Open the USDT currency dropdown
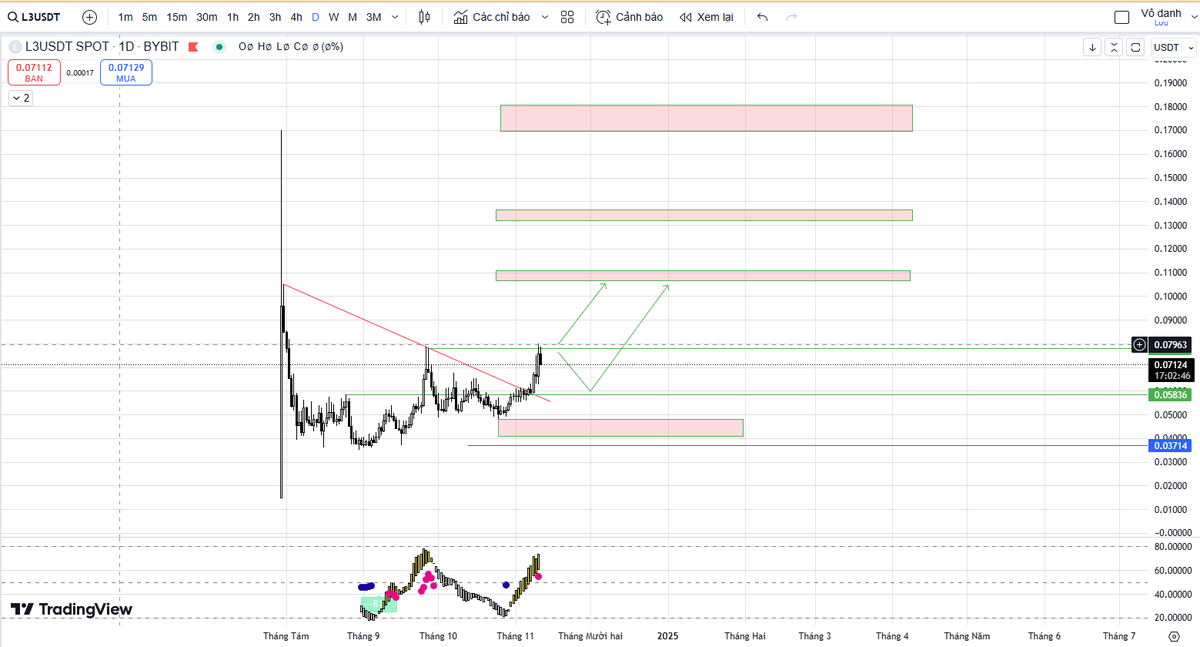This screenshot has height=647, width=1200. pyautogui.click(x=1172, y=47)
